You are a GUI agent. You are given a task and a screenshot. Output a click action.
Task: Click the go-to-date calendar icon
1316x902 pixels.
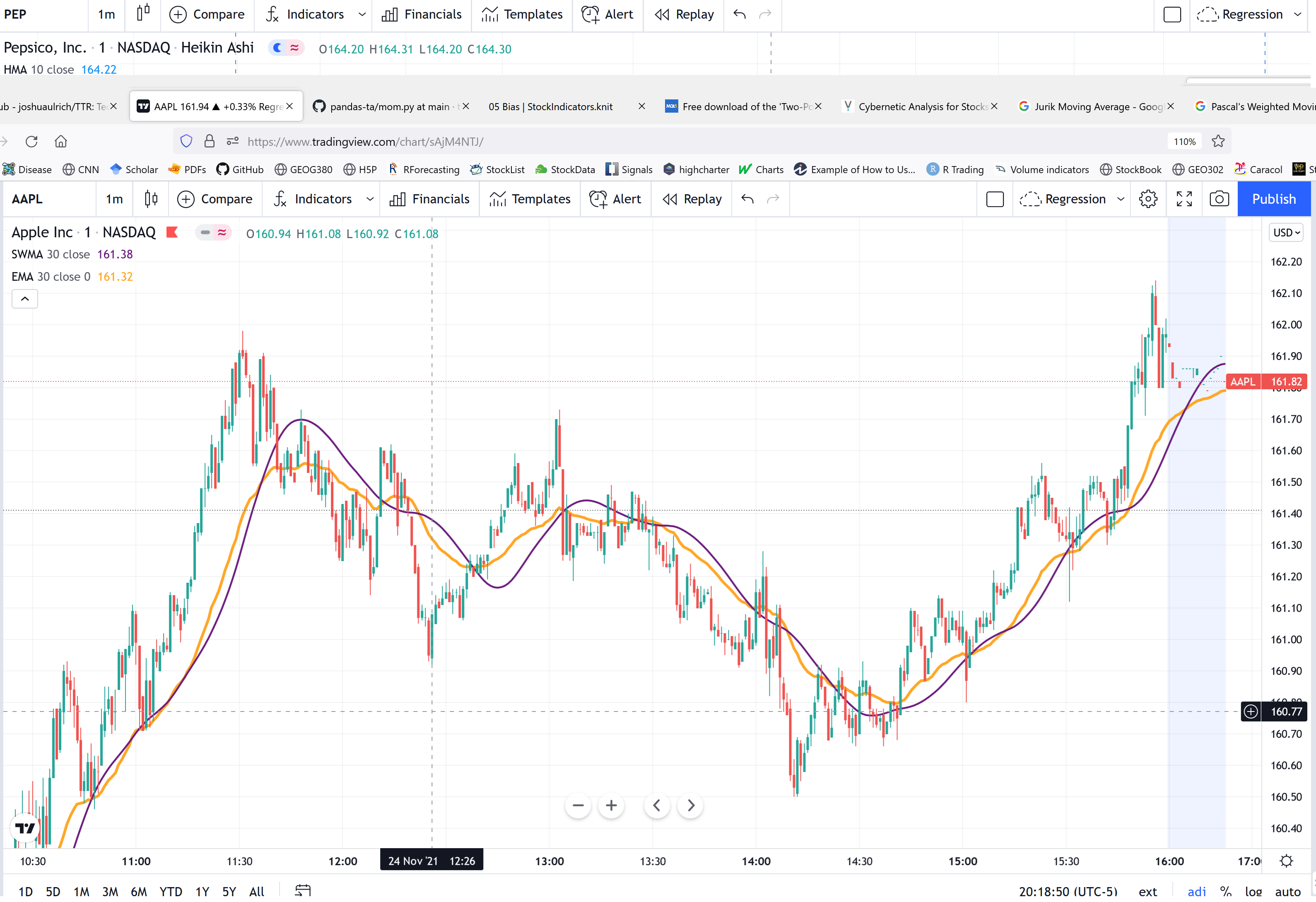[x=303, y=891]
